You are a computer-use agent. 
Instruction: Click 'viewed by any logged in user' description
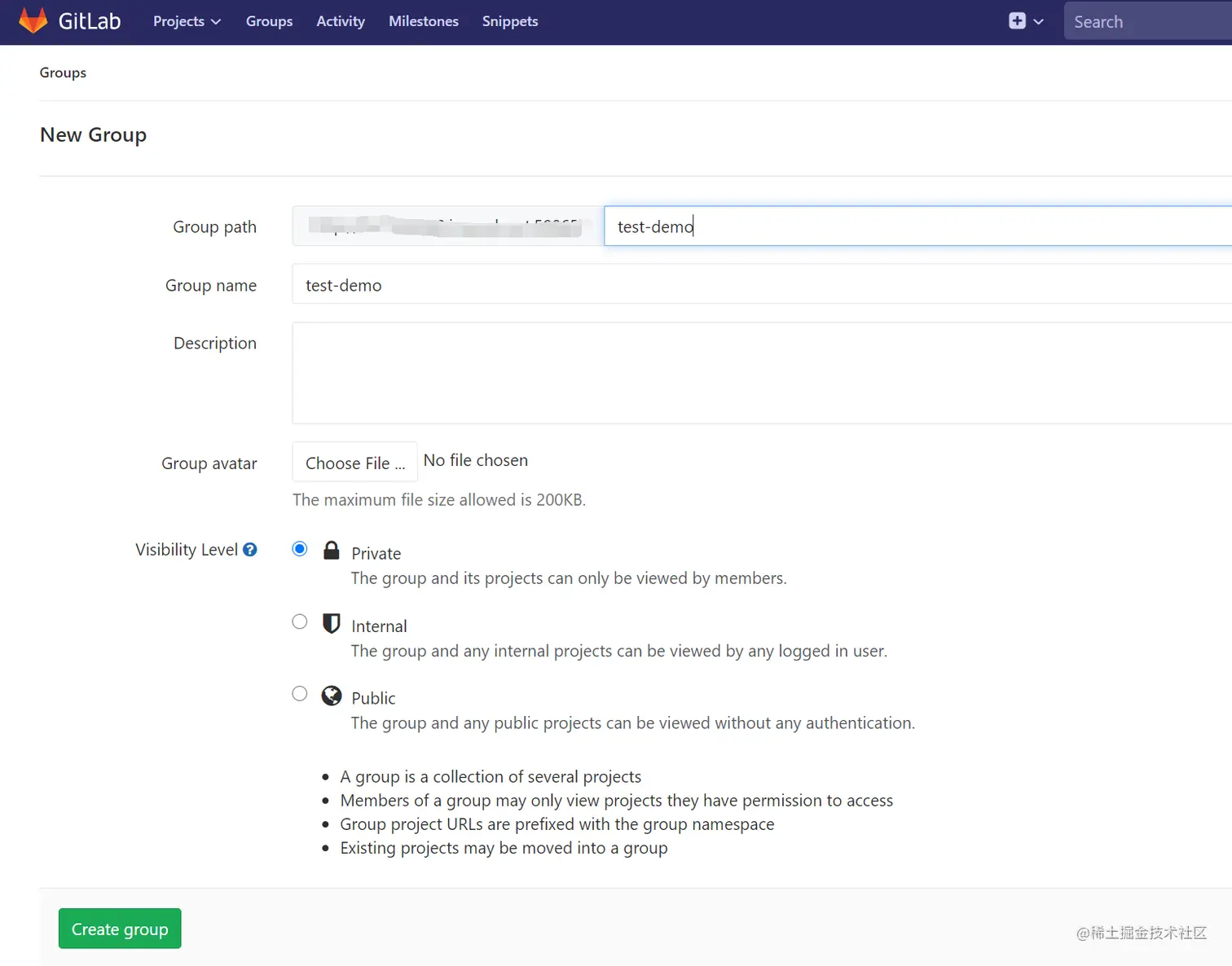[x=619, y=651]
